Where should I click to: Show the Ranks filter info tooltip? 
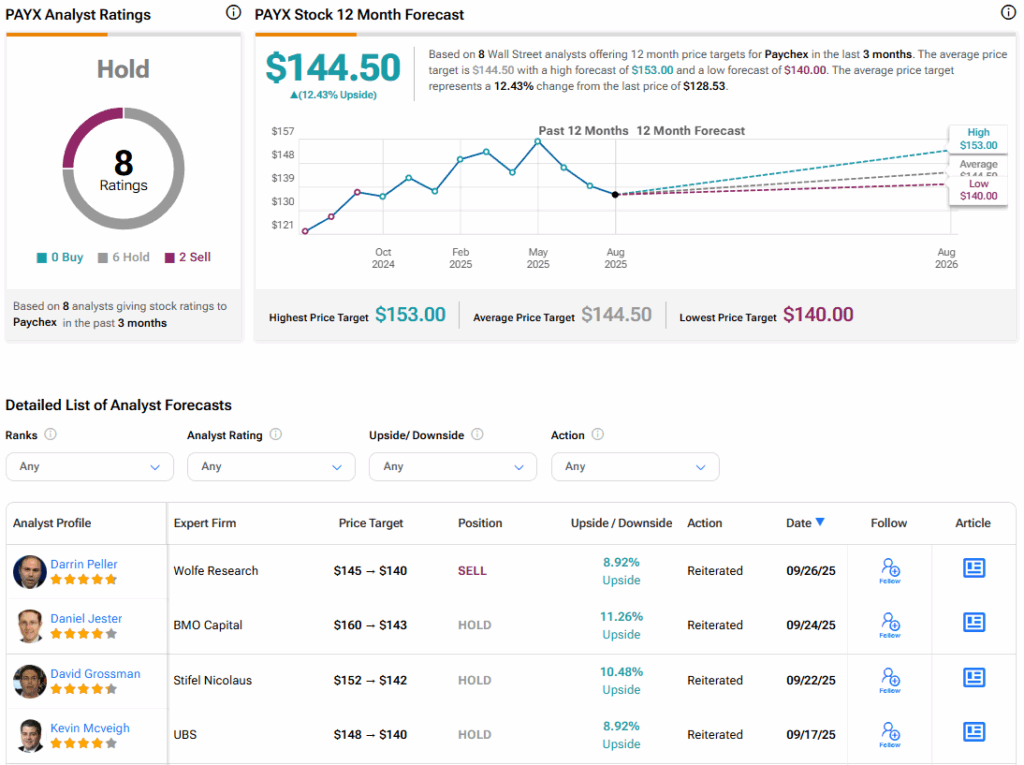pos(50,434)
